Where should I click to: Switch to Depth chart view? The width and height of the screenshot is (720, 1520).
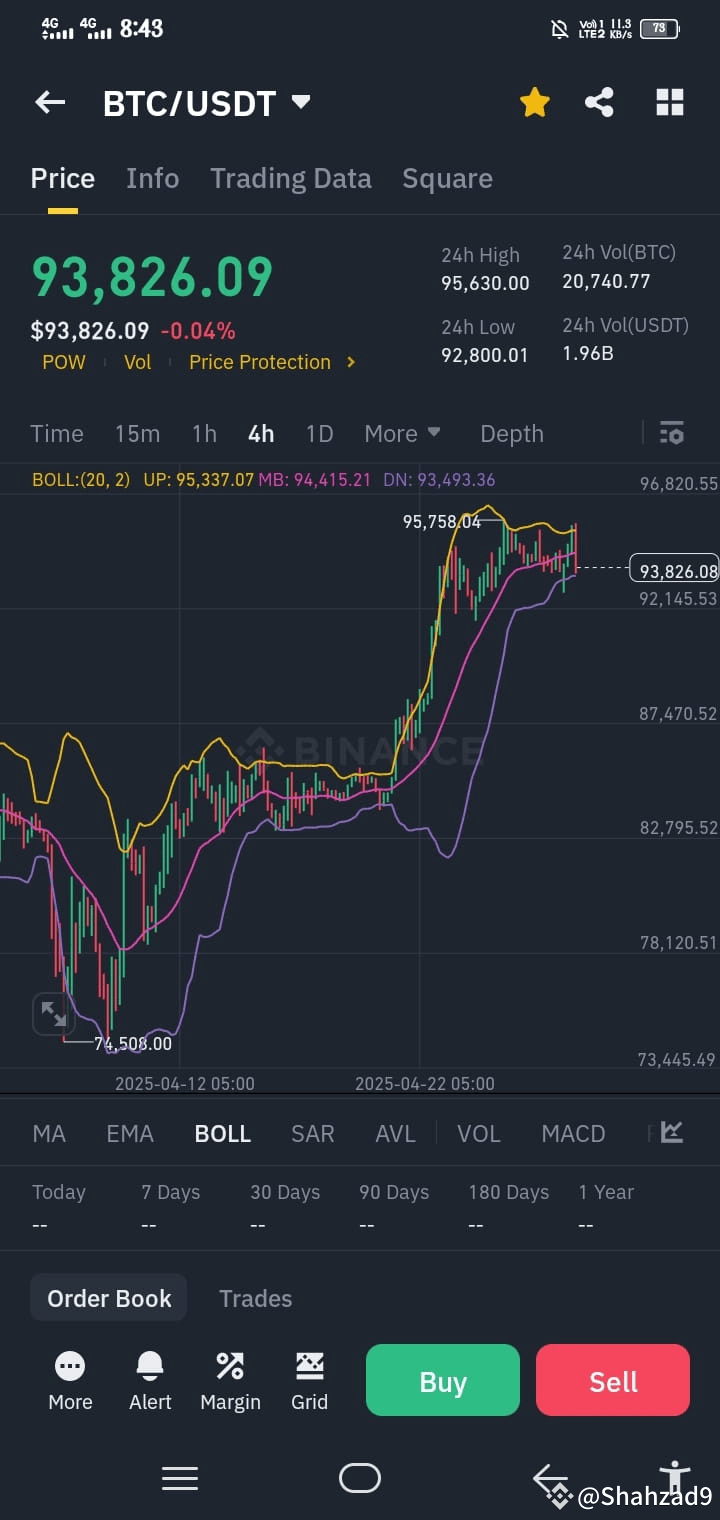click(512, 433)
